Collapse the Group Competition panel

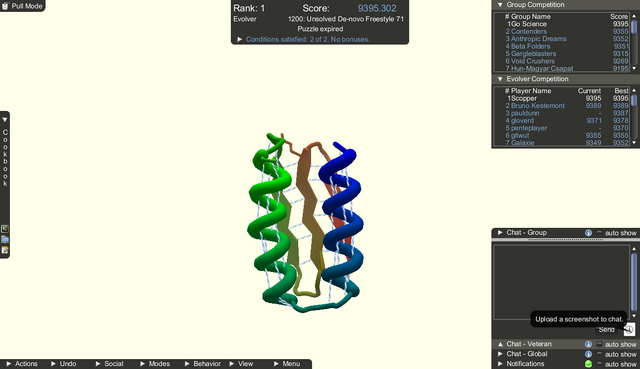tap(500, 5)
